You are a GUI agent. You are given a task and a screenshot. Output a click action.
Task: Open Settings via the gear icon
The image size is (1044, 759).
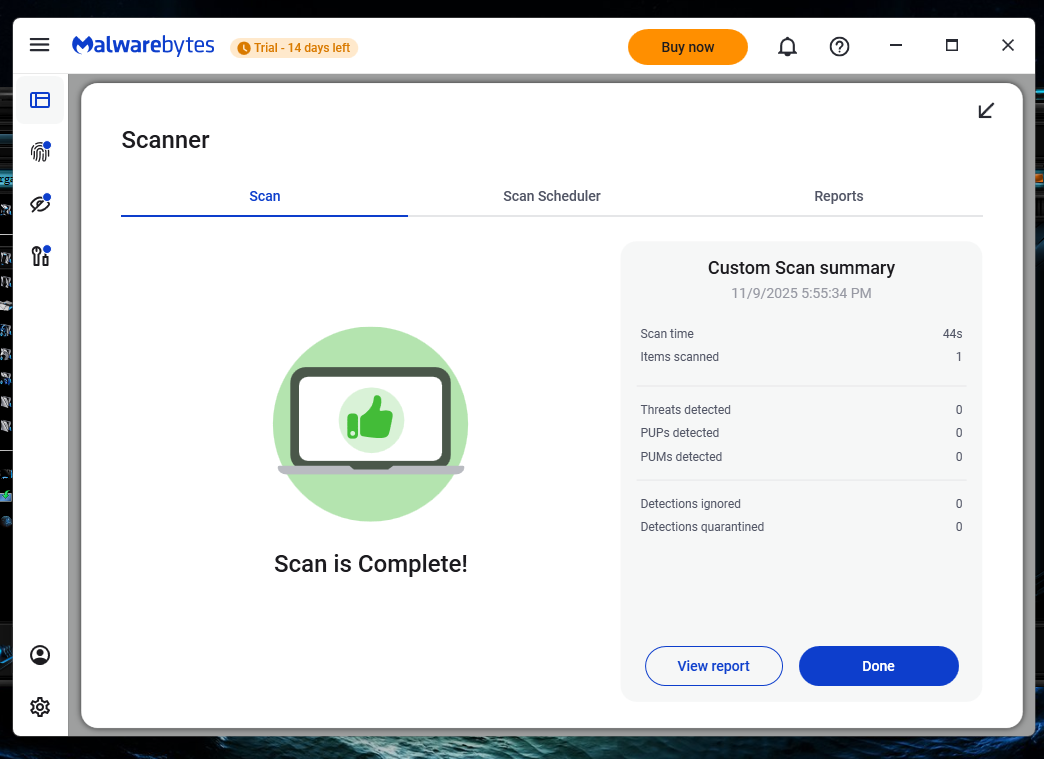40,707
